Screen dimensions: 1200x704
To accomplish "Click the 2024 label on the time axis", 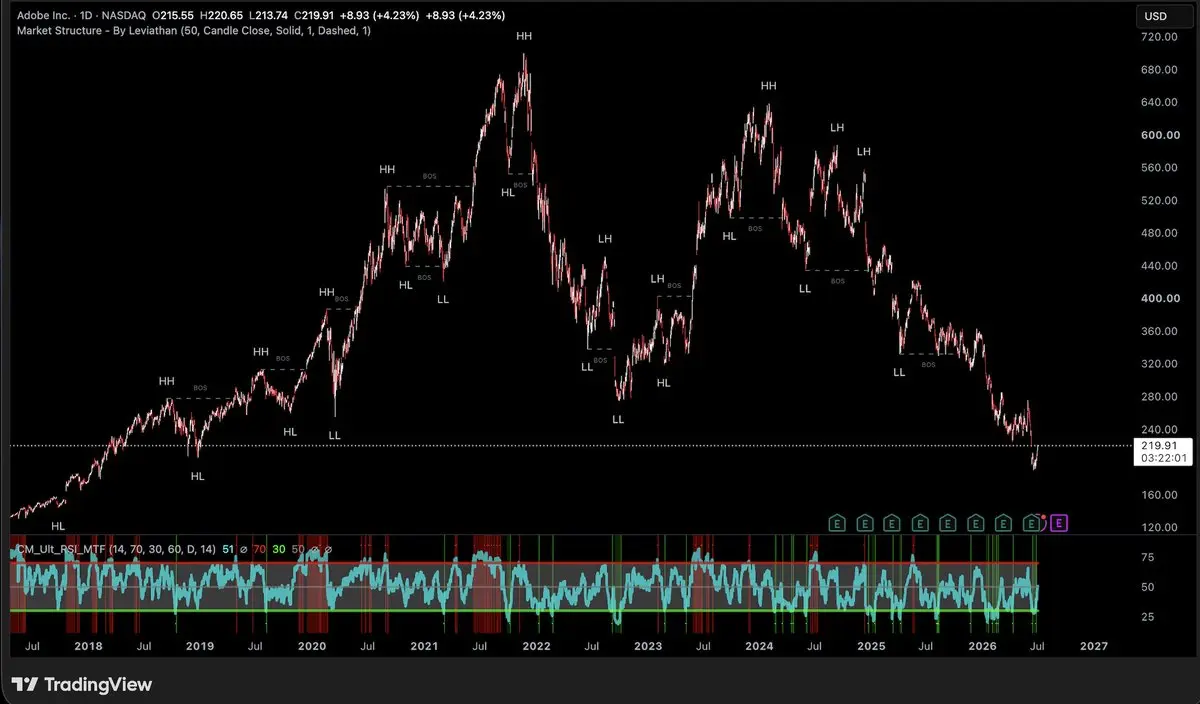I will pos(759,646).
